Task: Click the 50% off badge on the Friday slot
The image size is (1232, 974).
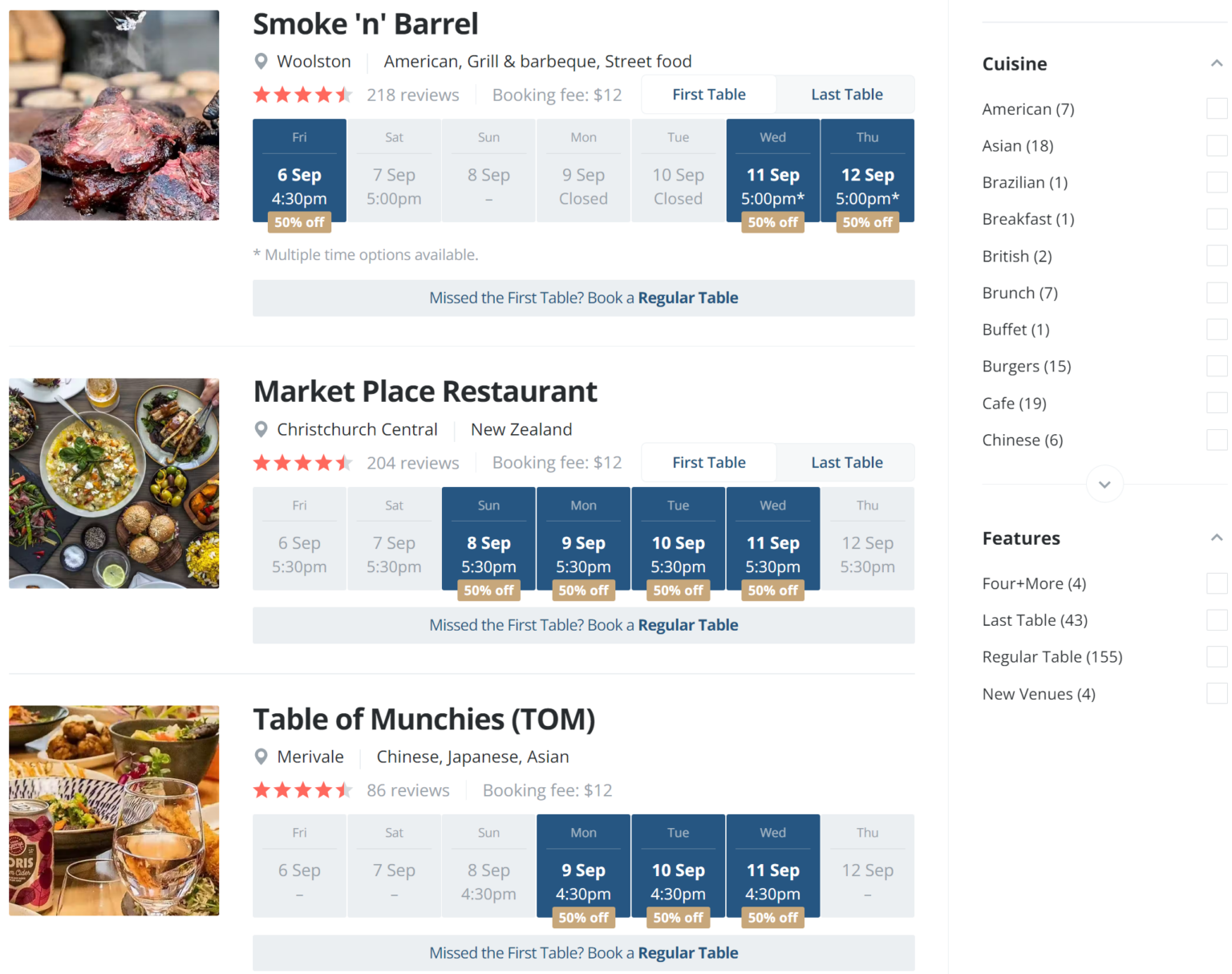Action: pyautogui.click(x=299, y=222)
